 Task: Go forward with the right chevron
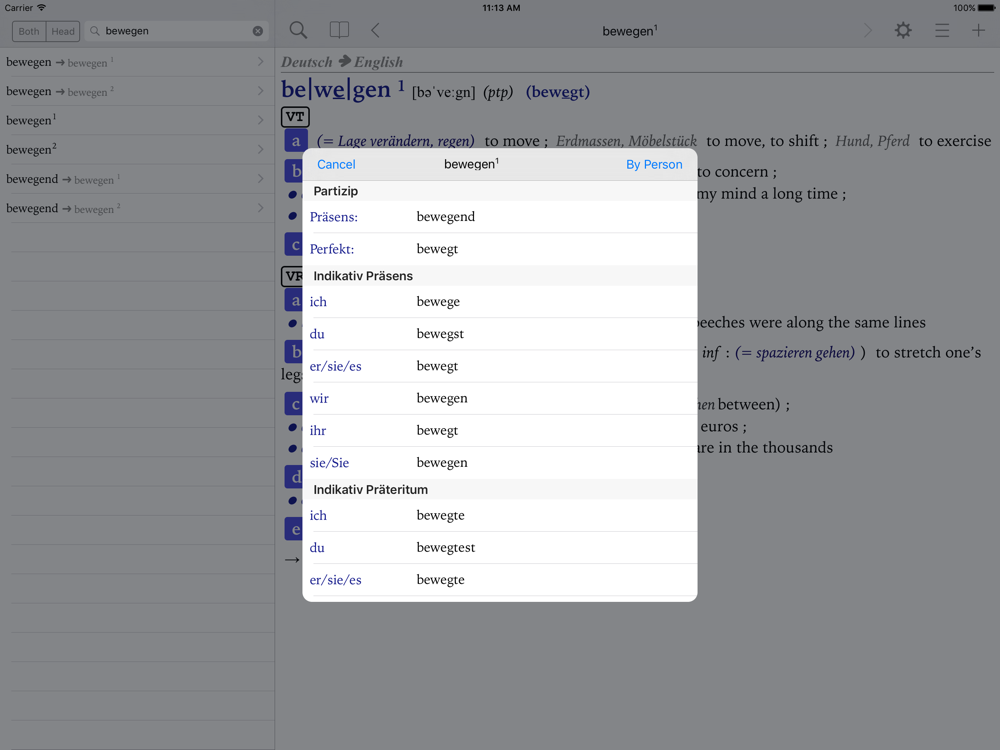[867, 30]
